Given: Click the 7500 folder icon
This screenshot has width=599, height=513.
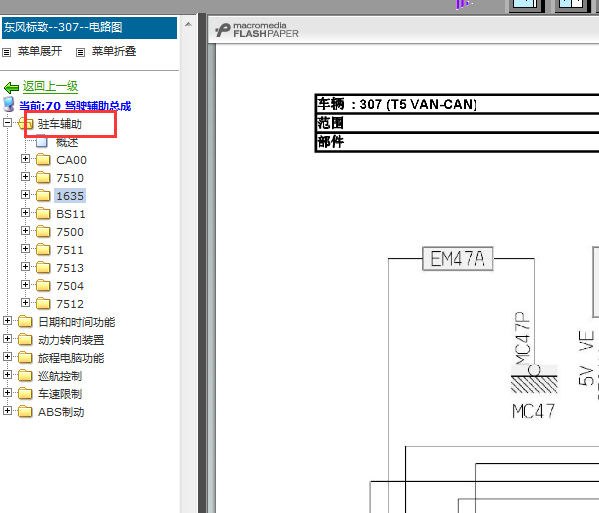Looking at the screenshot, I should [43, 231].
